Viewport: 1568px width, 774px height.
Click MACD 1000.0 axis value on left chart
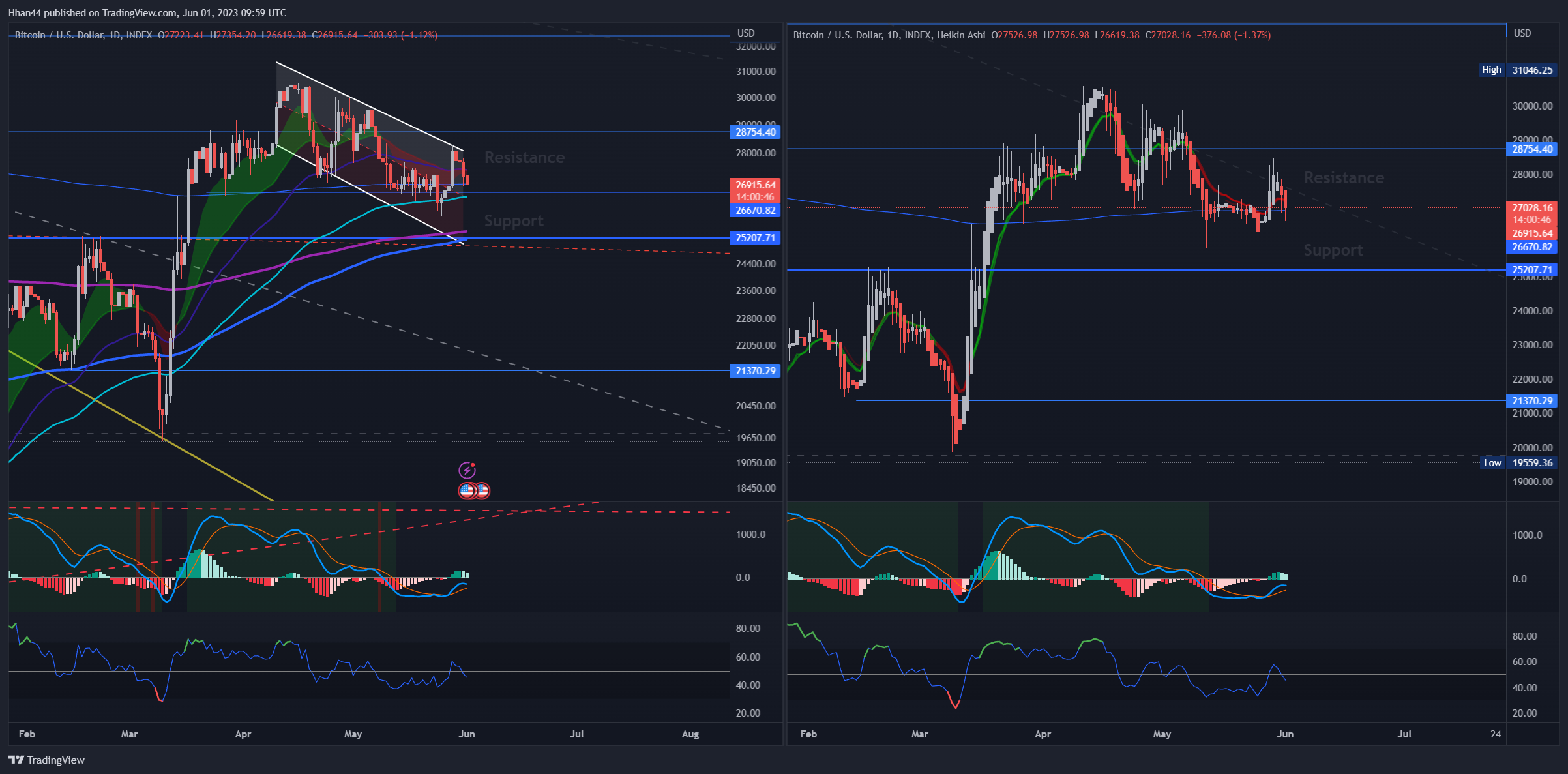(750, 535)
